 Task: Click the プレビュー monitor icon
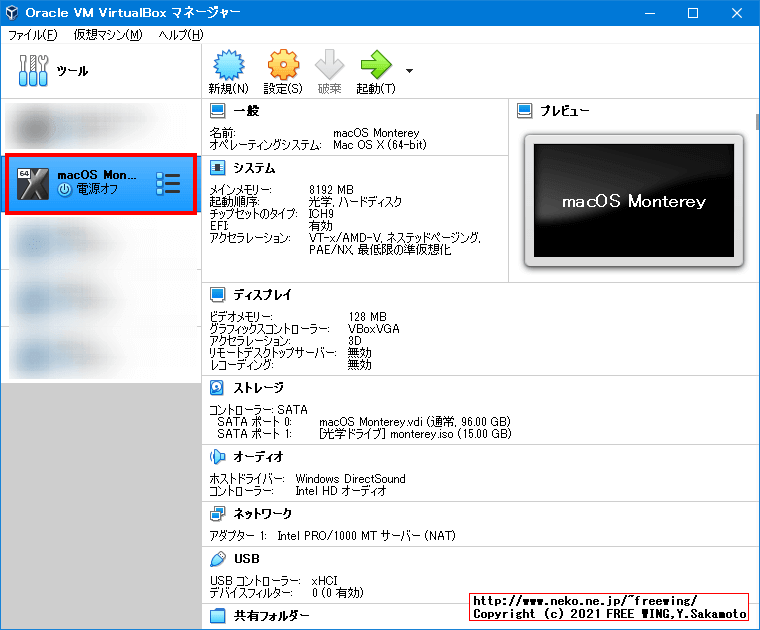pos(524,111)
